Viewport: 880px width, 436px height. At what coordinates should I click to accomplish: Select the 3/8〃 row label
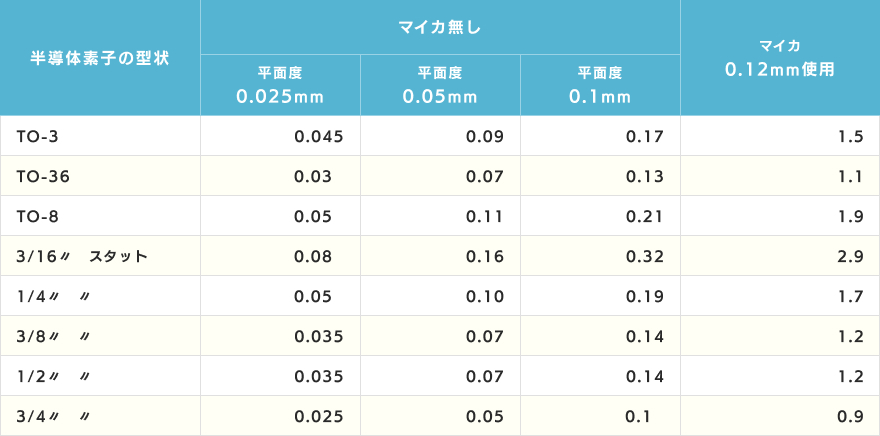53,336
